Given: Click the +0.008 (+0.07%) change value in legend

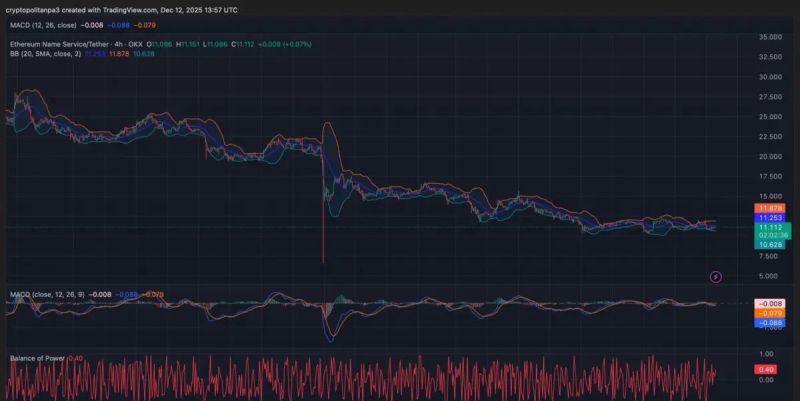Looking at the screenshot, I should point(285,44).
